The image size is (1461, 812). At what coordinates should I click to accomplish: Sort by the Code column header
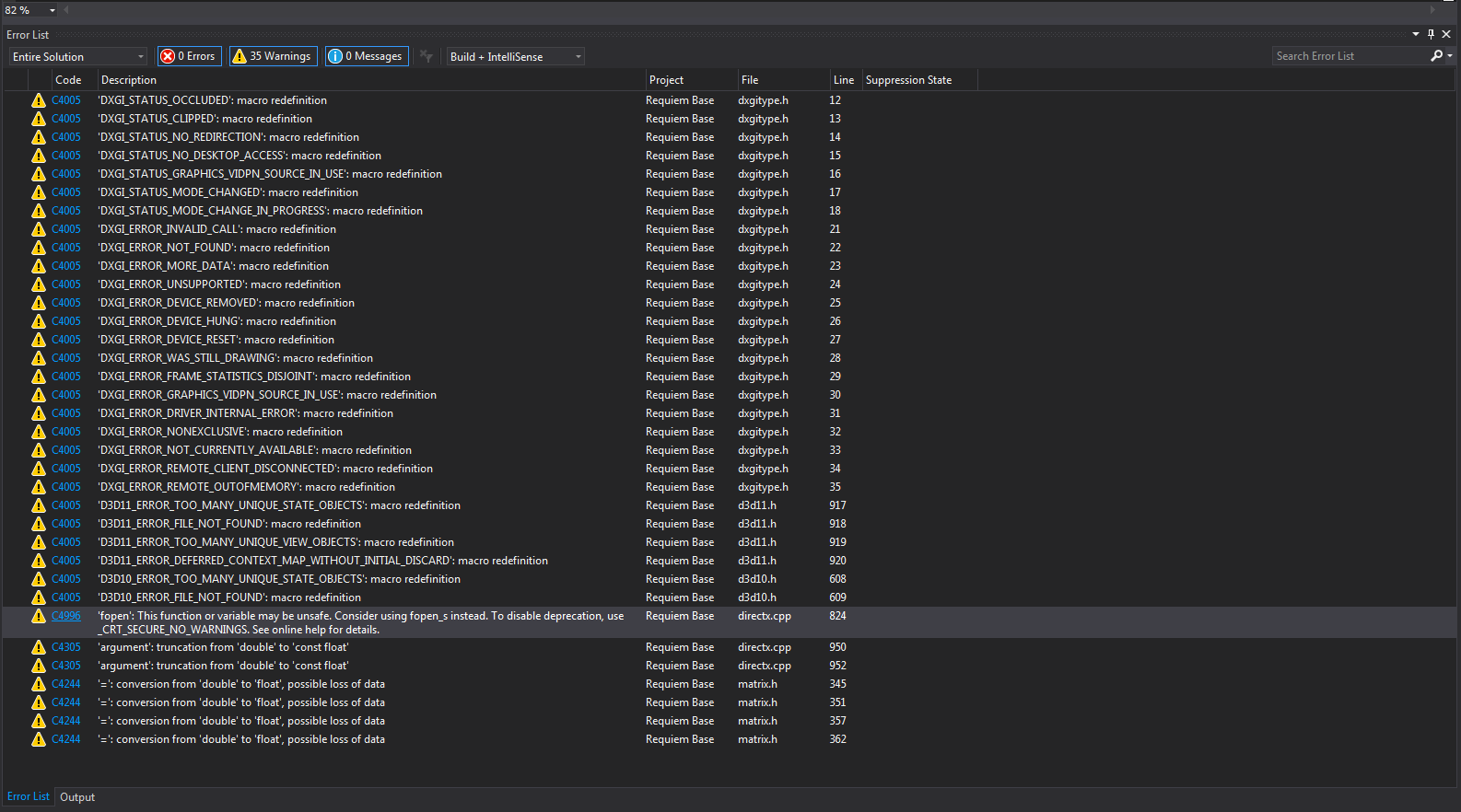click(x=68, y=80)
